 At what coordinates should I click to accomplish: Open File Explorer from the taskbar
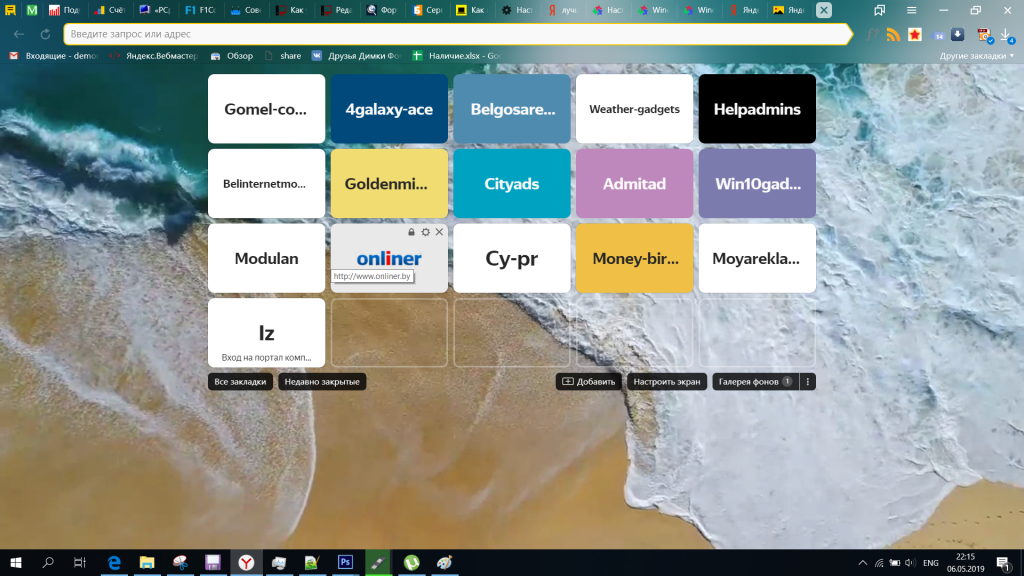tap(147, 562)
